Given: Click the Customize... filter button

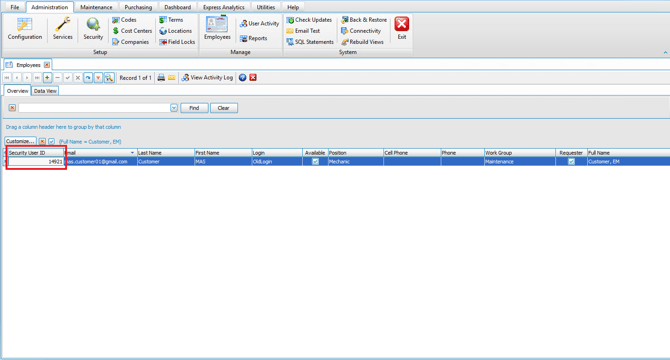Looking at the screenshot, I should [x=20, y=141].
